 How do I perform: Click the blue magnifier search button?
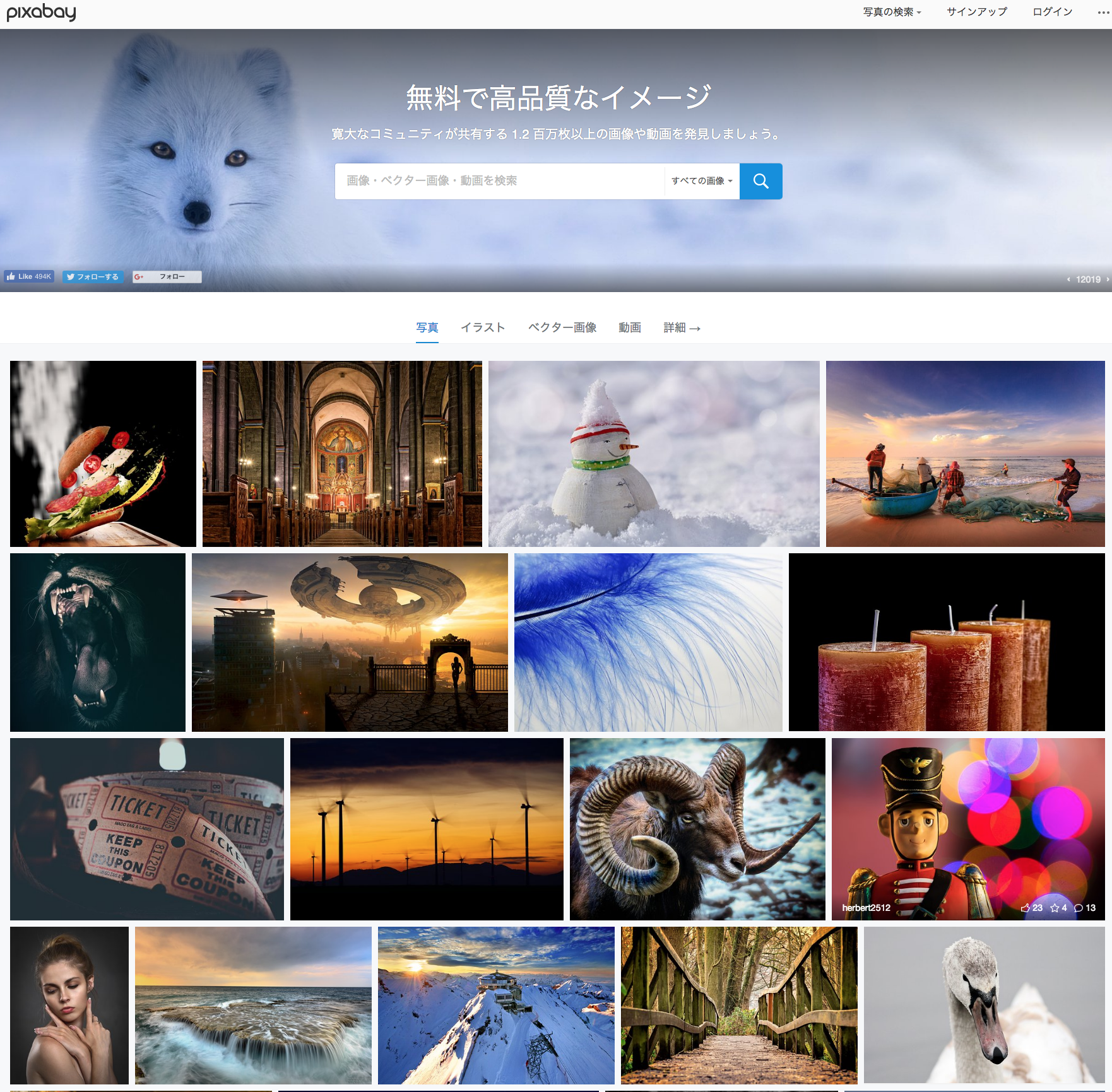pos(760,181)
